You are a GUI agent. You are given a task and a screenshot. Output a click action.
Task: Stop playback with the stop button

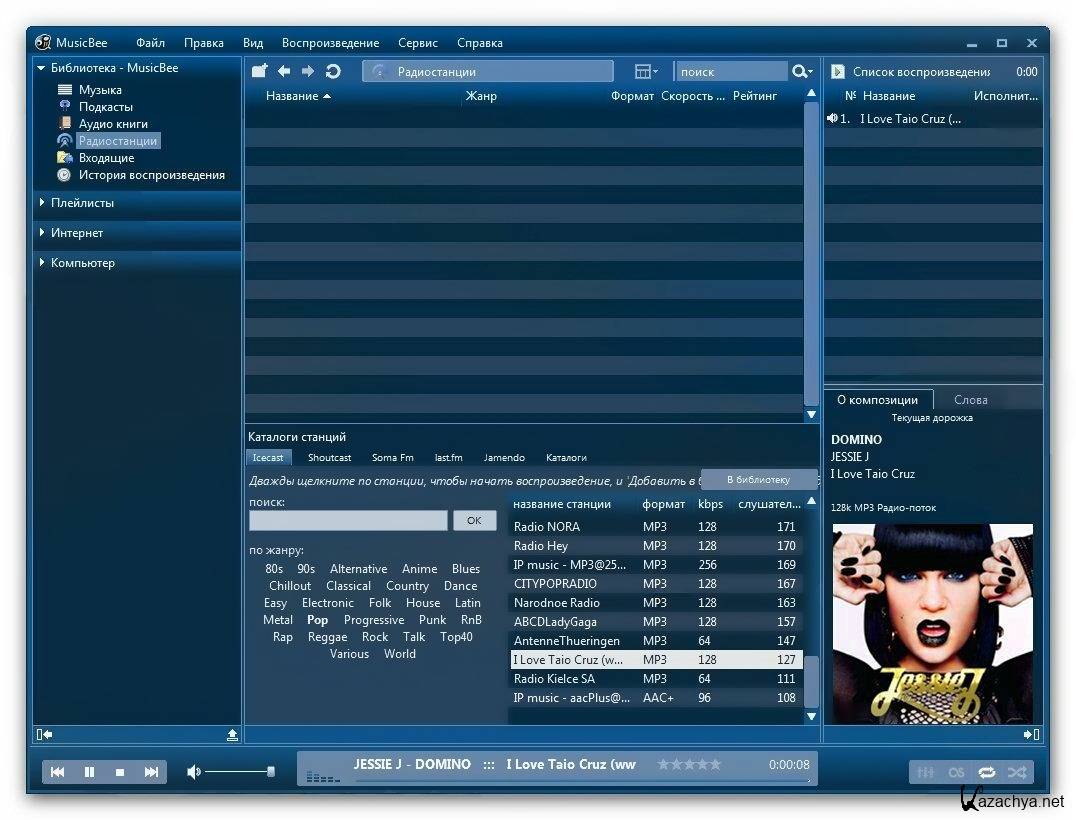[x=120, y=772]
